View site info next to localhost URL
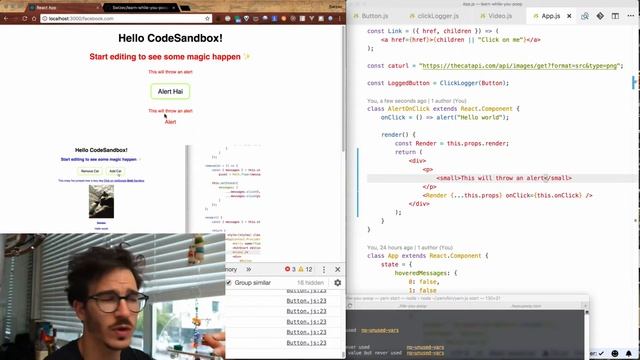The height and width of the screenshot is (360, 640). click(45, 18)
